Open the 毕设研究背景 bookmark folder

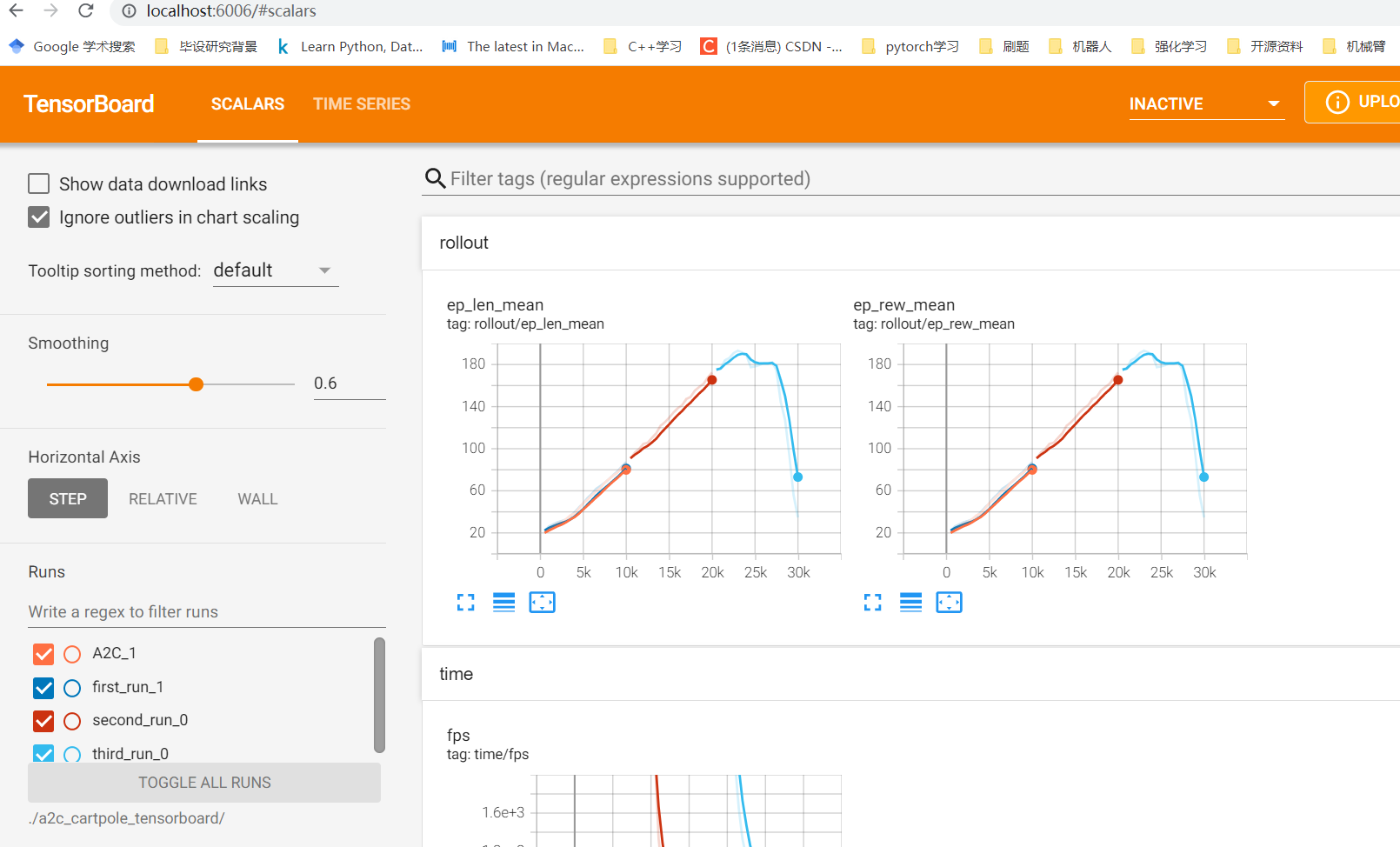pos(206,46)
